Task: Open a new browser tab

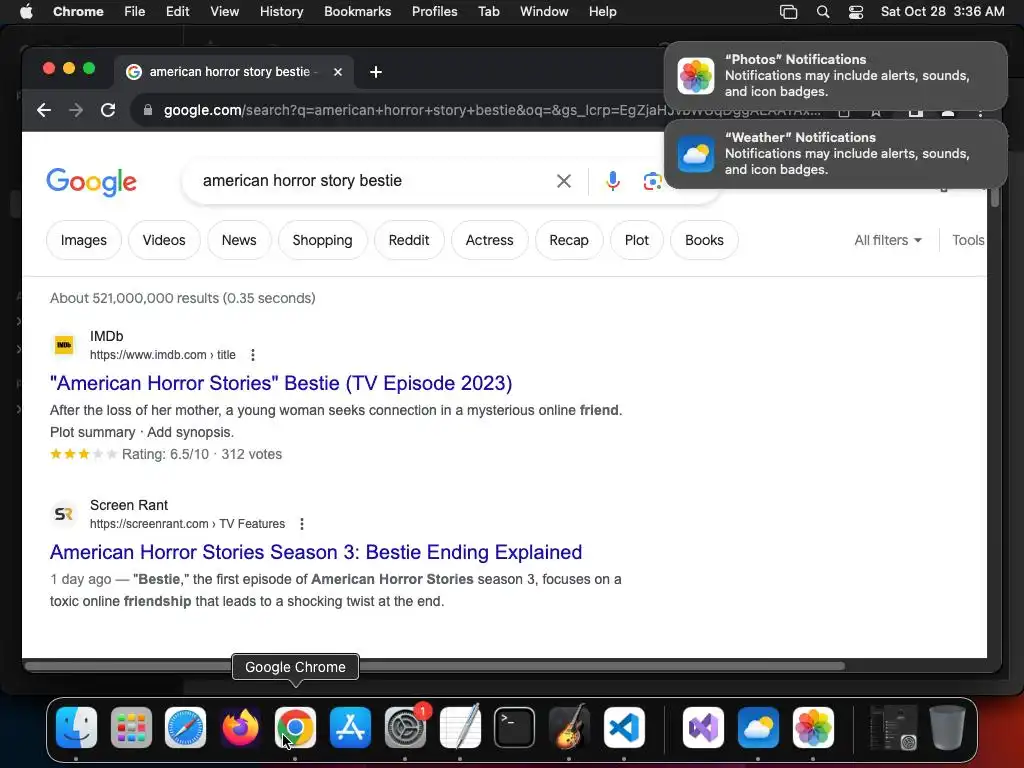Action: click(376, 72)
